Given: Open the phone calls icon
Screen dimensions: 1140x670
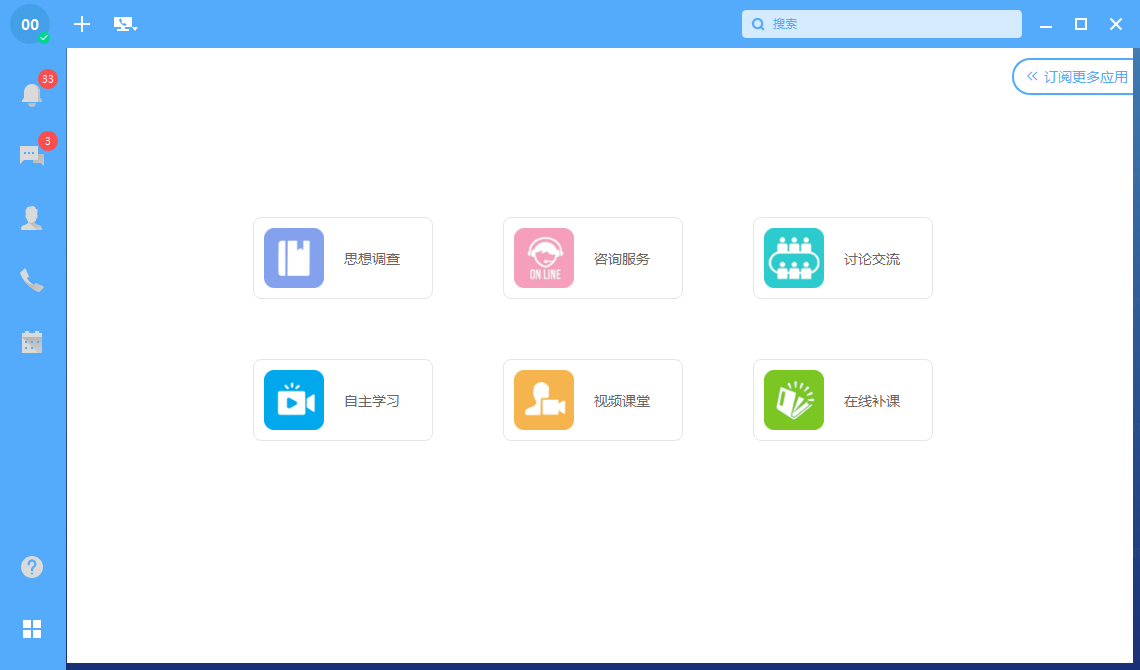Looking at the screenshot, I should pos(32,280).
